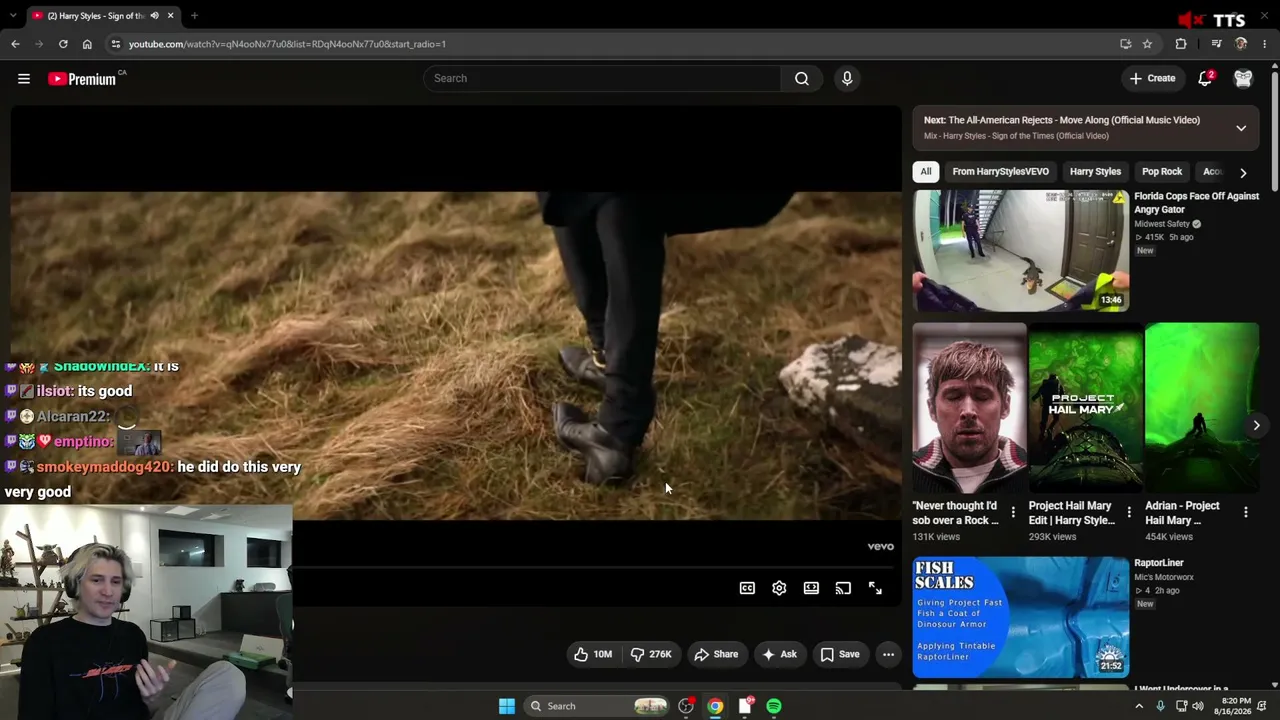The image size is (1280, 720).
Task: Open the 'Never thought I'd sob' short thumbnail
Action: point(969,408)
